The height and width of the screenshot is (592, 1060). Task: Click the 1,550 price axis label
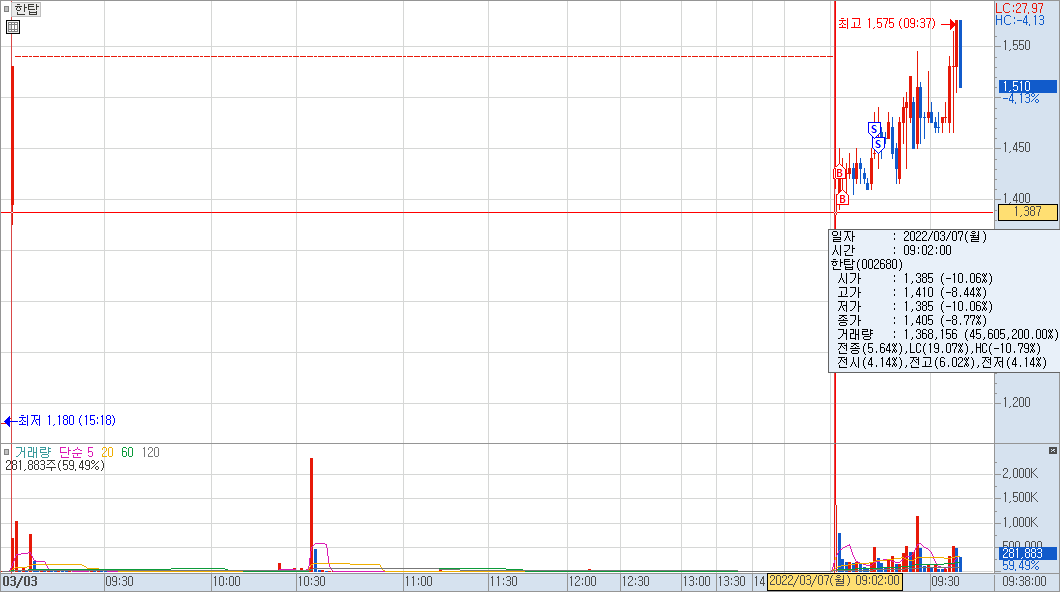click(1016, 45)
